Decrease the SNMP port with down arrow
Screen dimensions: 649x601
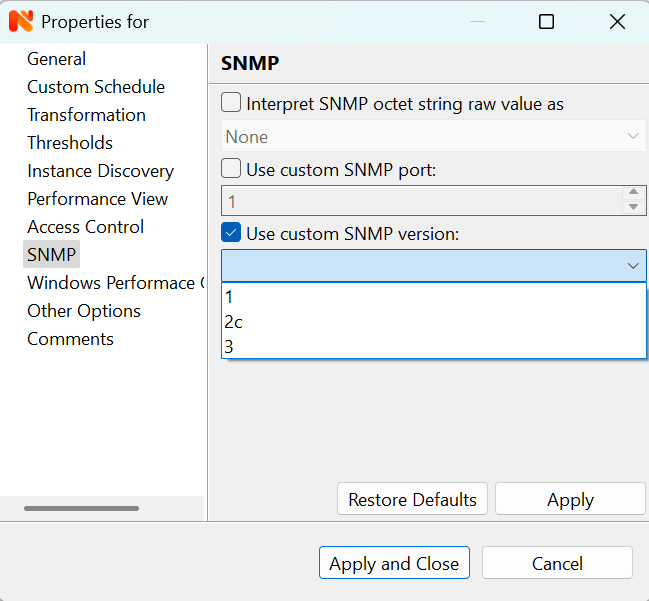pos(633,207)
